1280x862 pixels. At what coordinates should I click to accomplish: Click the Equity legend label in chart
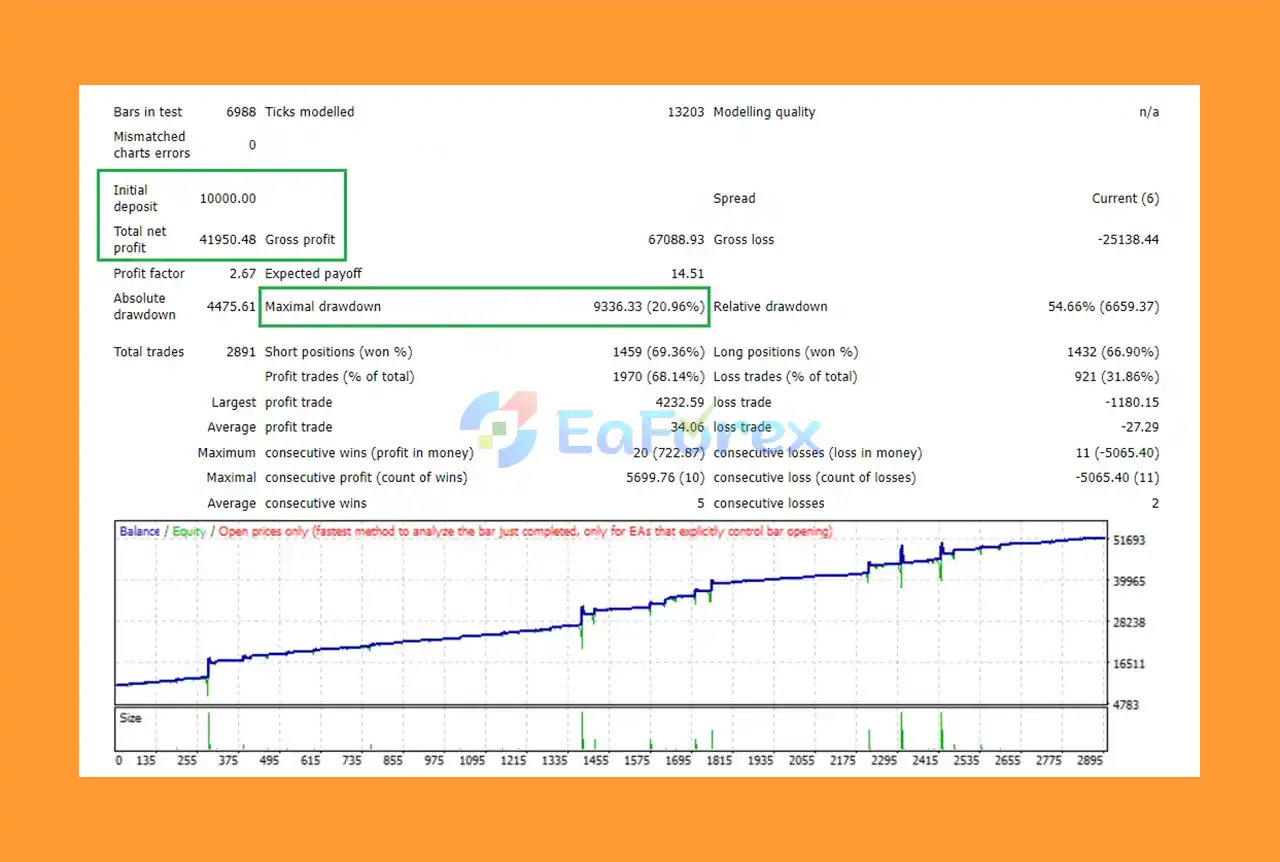pyautogui.click(x=189, y=531)
